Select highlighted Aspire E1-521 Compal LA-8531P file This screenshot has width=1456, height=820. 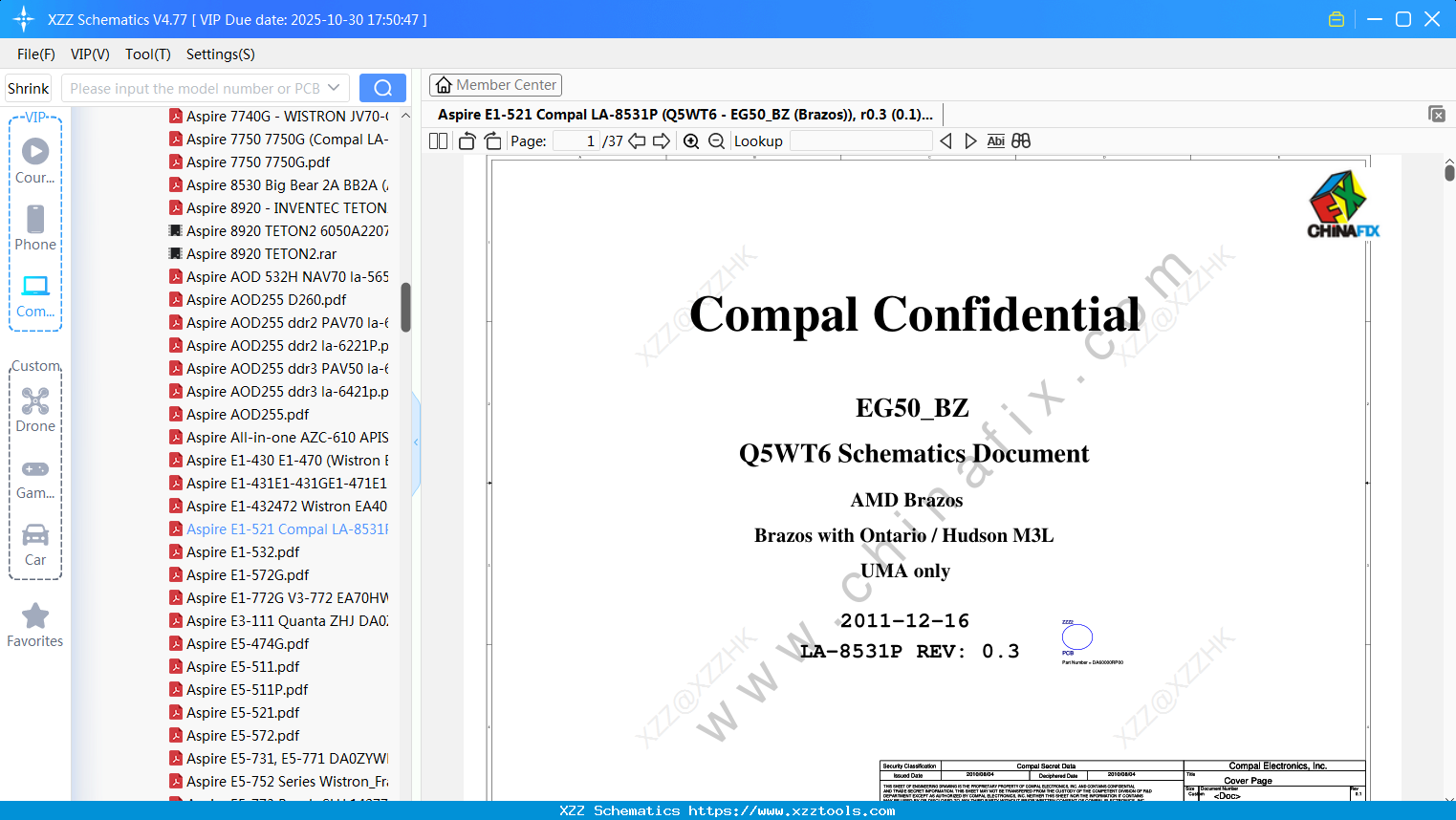pyautogui.click(x=279, y=529)
